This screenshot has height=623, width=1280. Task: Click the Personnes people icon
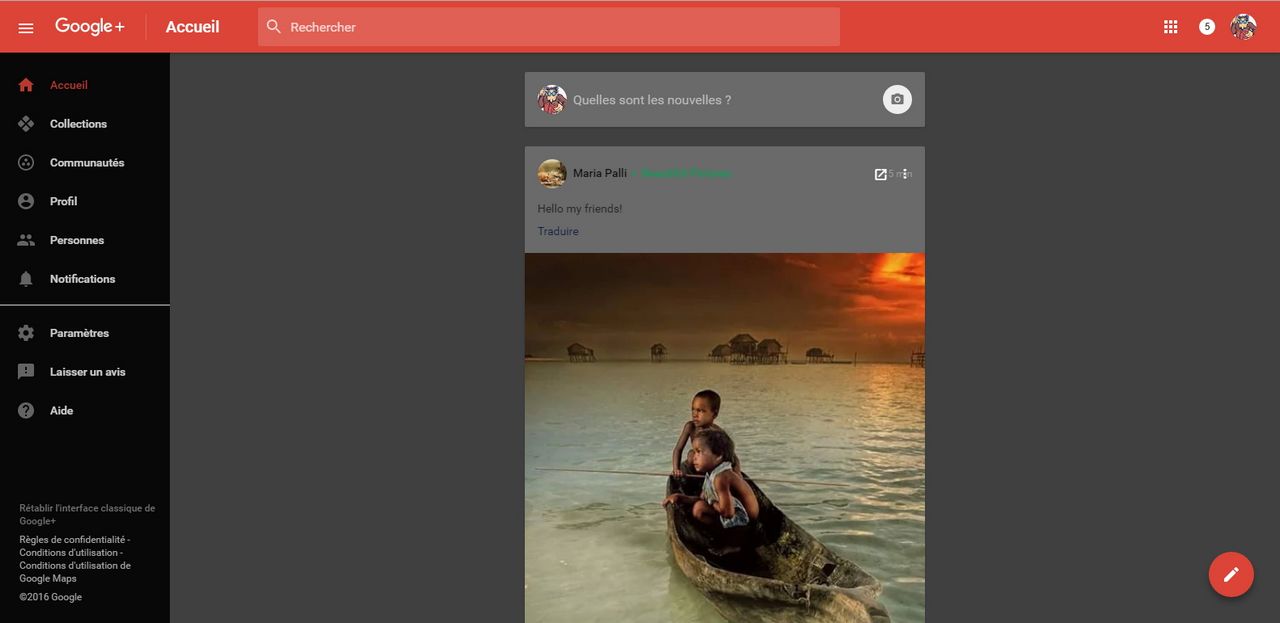click(x=26, y=240)
